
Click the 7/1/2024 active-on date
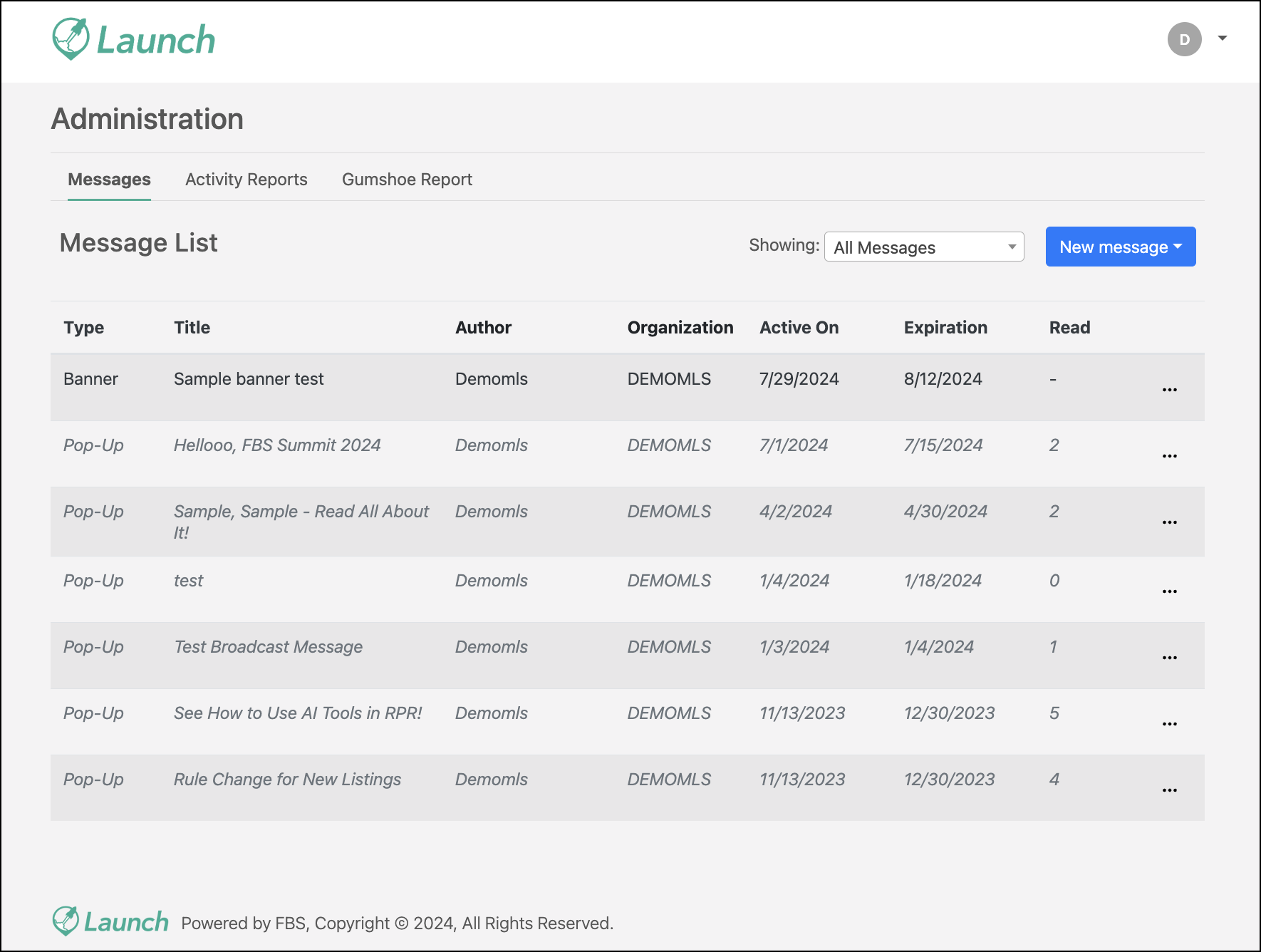point(794,445)
